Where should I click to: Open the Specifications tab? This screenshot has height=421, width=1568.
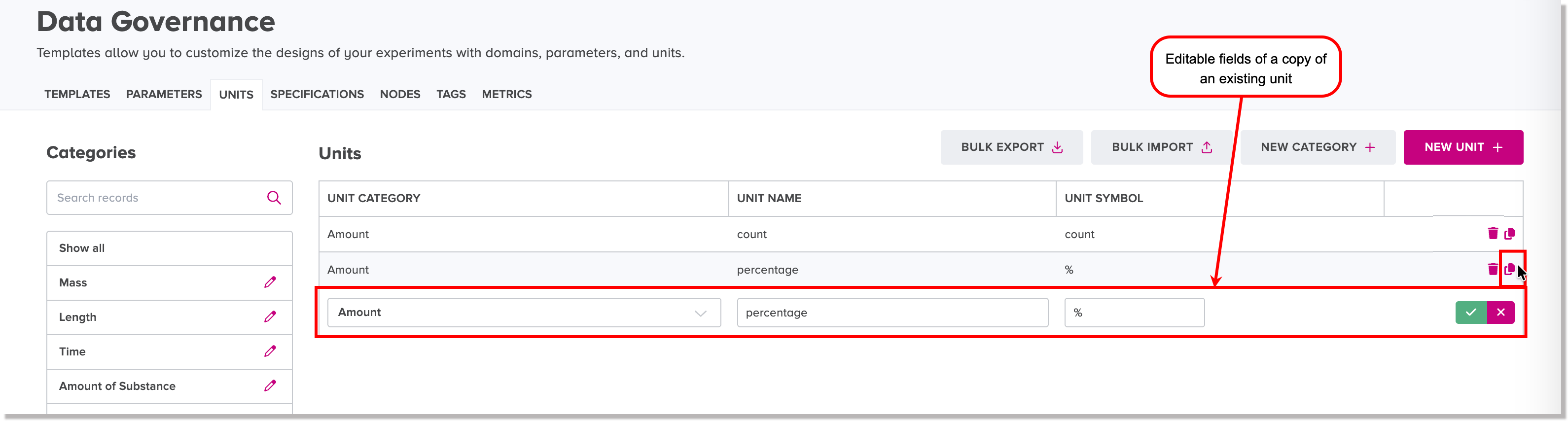[x=317, y=94]
